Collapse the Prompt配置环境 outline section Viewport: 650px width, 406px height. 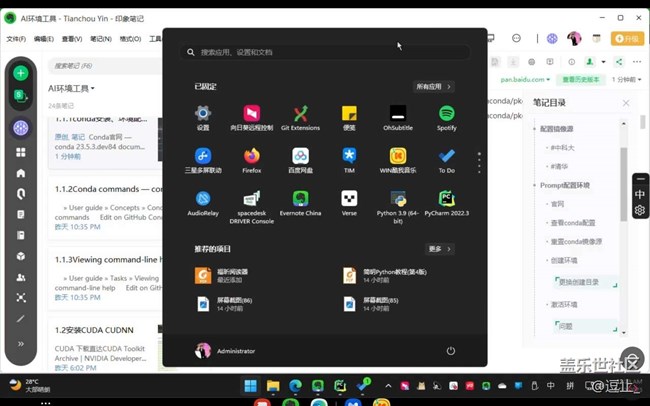point(535,185)
